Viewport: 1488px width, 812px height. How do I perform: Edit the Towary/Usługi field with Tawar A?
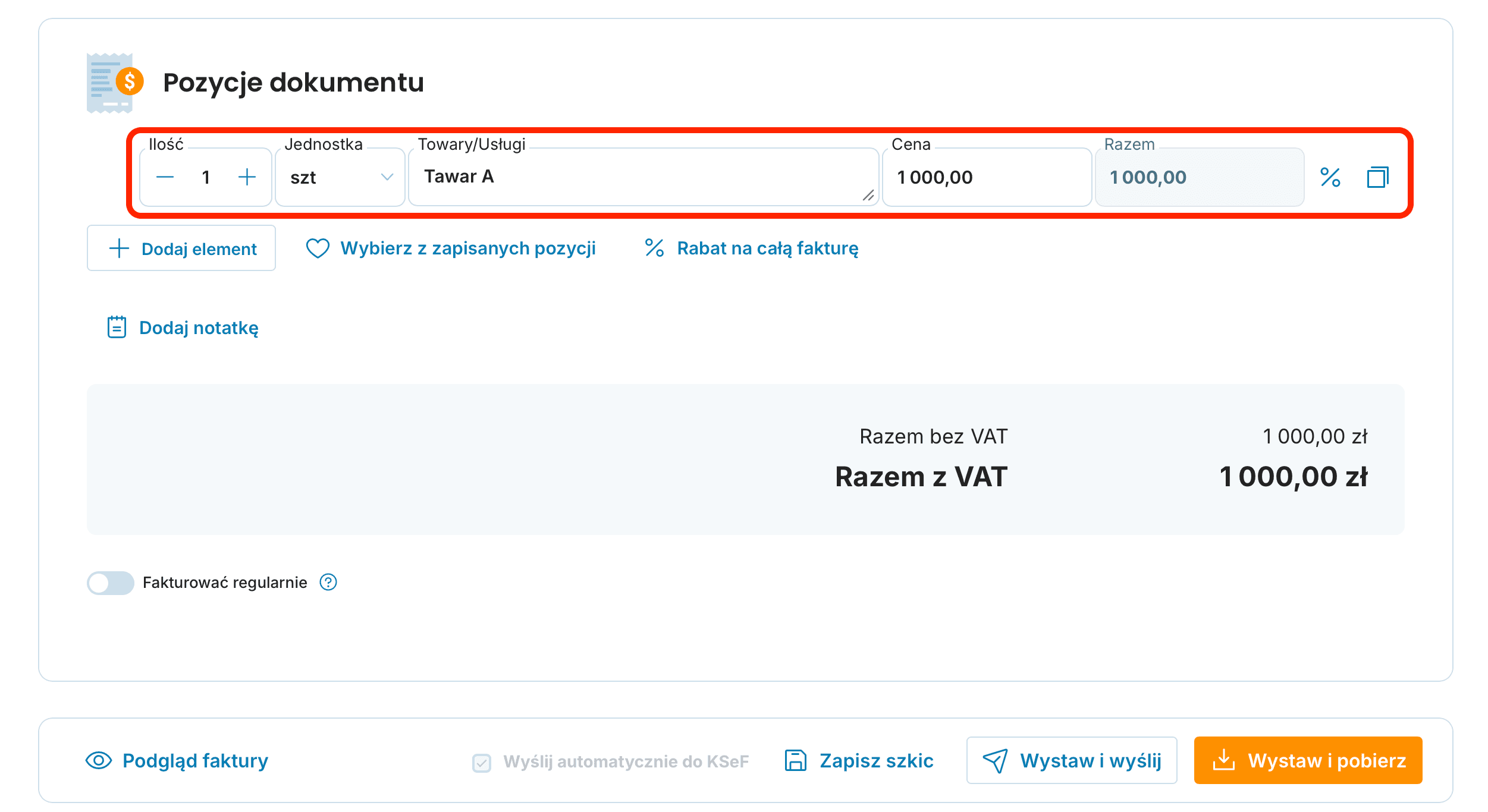pyautogui.click(x=643, y=177)
